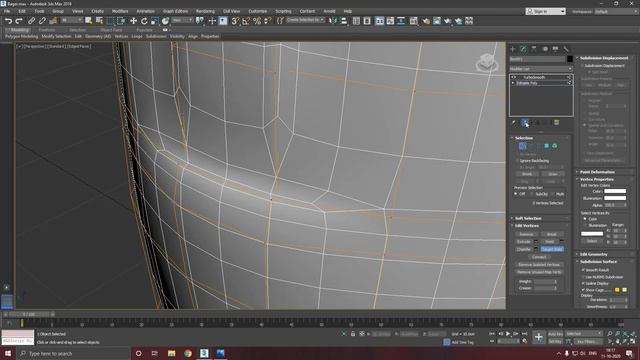Expand the Editable Poly stack entry
This screenshot has height=360, width=640.
coord(513,83)
